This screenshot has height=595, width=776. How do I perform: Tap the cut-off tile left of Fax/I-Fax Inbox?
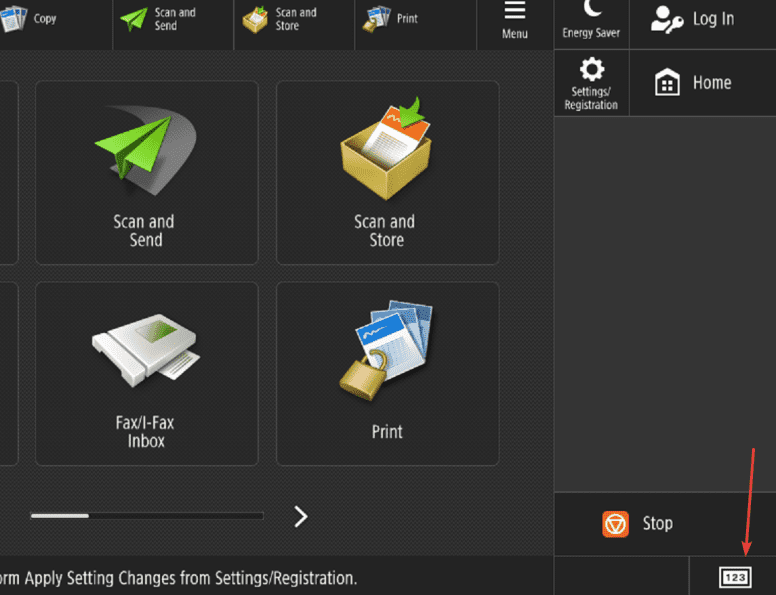[x=8, y=373]
